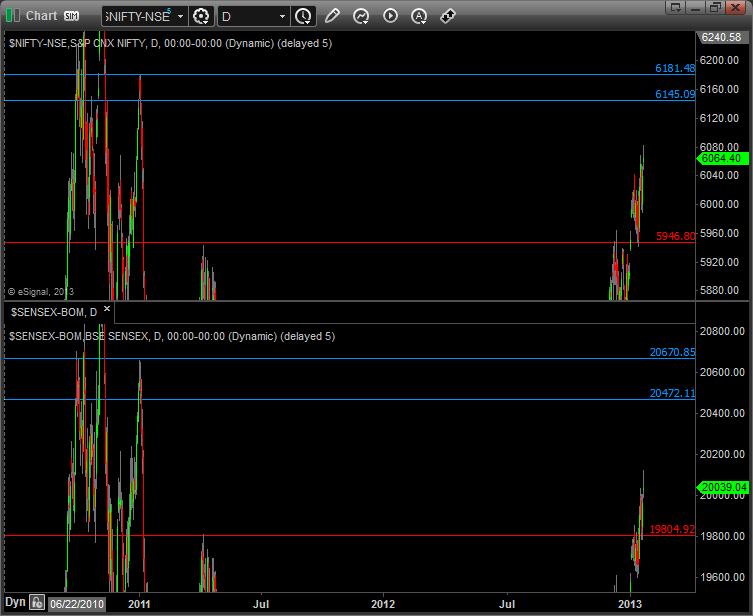Click the 6200.00 NIFTY price axis label
The width and height of the screenshot is (753, 616).
point(719,60)
